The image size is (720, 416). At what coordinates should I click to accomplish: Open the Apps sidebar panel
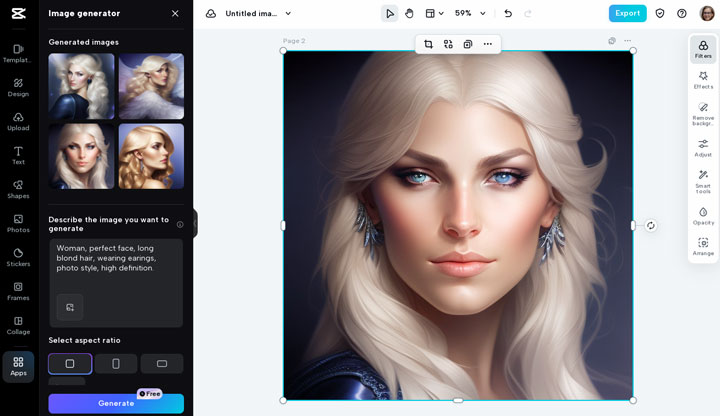(x=18, y=366)
